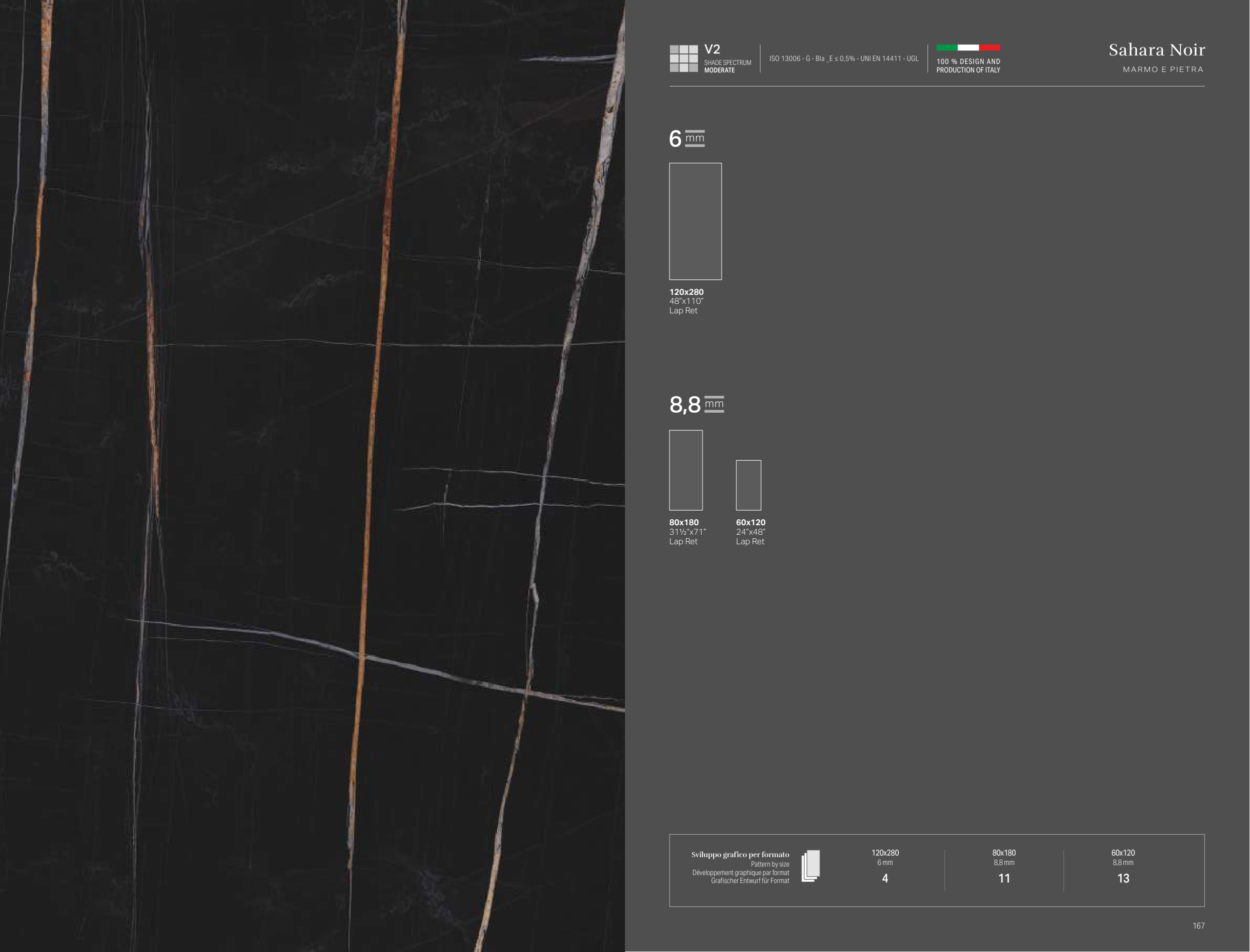The width and height of the screenshot is (1250, 952).
Task: Select the 60x120 slab outline
Action: pyautogui.click(x=748, y=485)
